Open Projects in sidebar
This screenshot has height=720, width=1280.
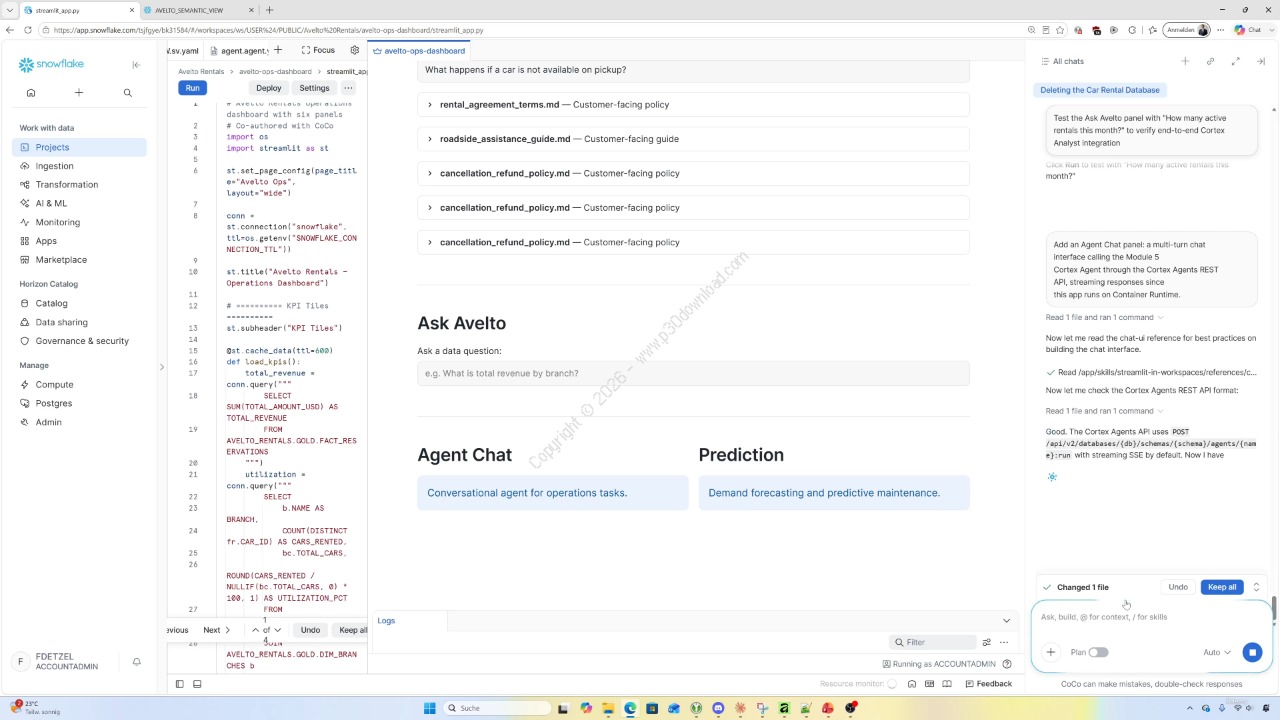[79, 147]
